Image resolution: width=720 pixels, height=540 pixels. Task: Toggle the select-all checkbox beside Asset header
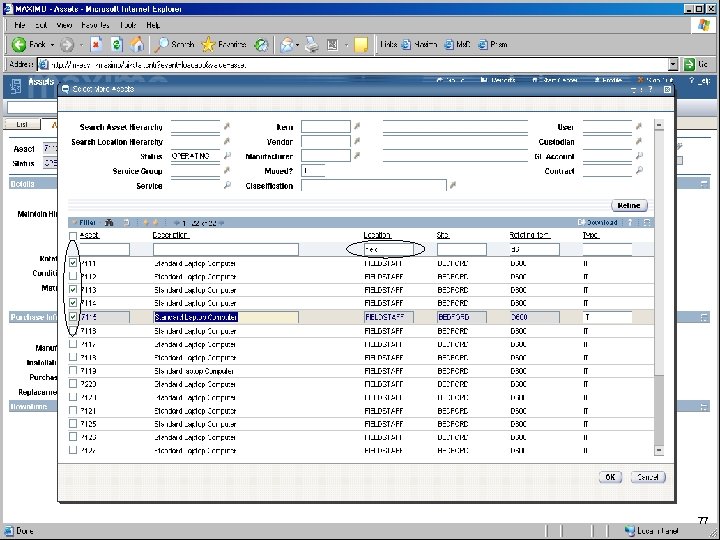click(x=73, y=236)
